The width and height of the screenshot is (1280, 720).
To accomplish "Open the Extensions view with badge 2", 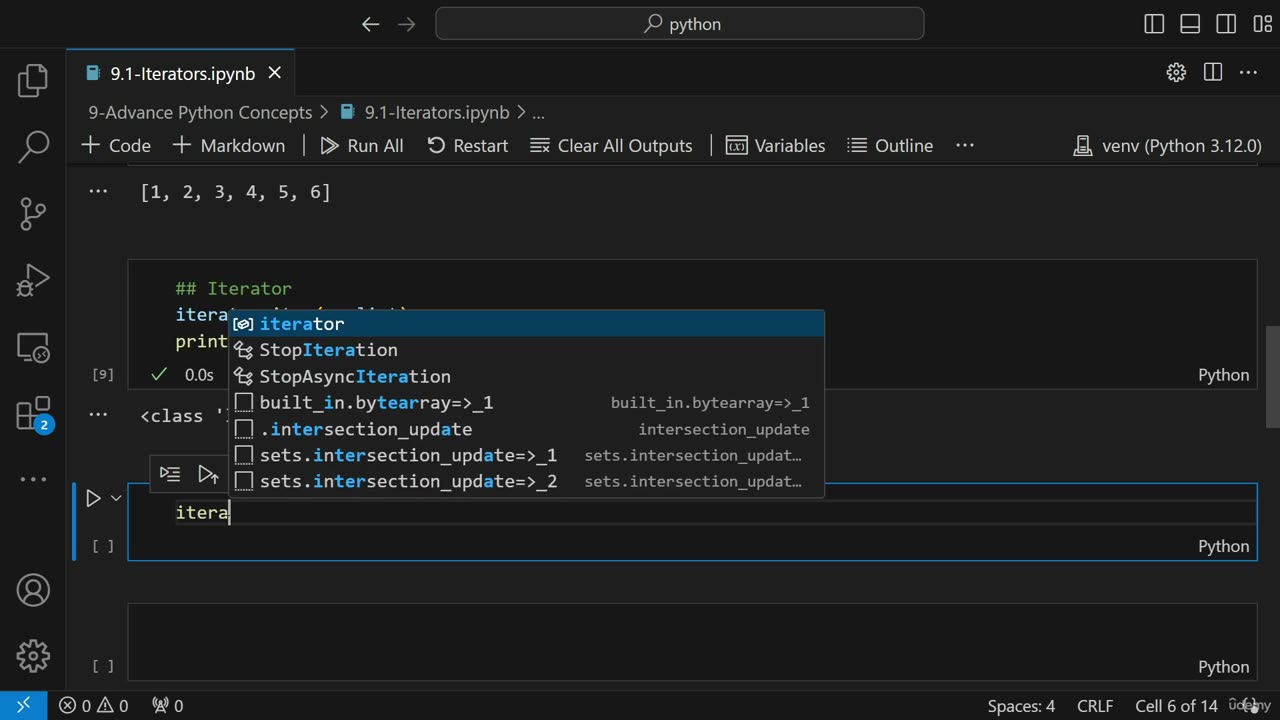I will point(33,414).
